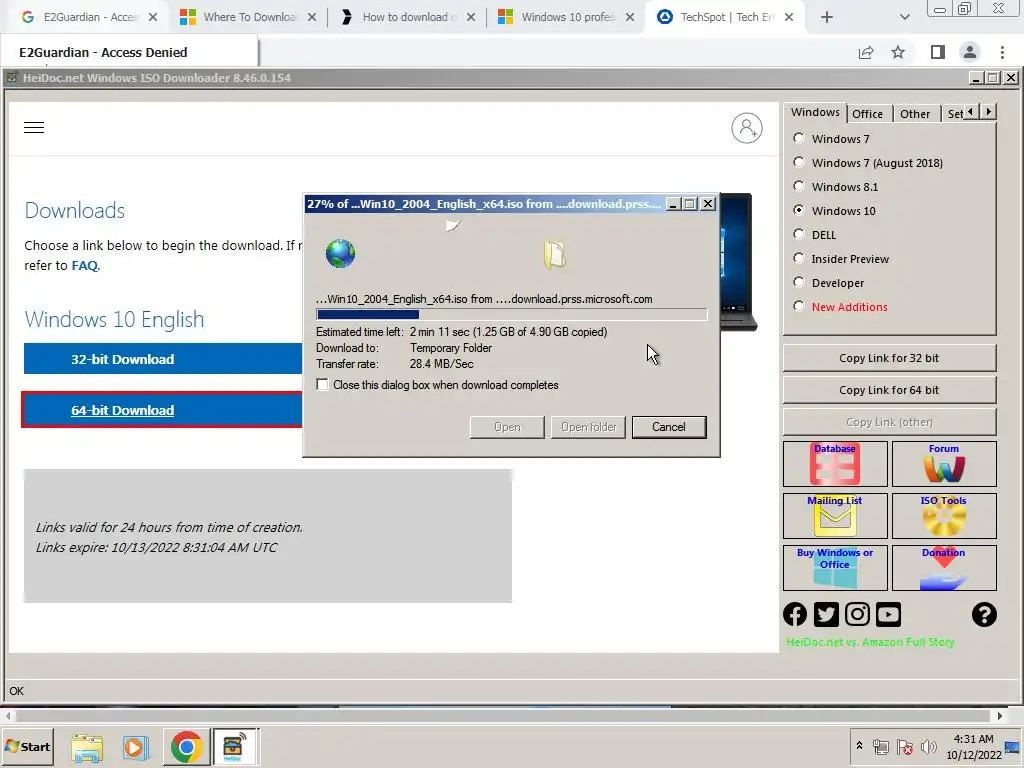Click the Windows Start button
Image resolution: width=1024 pixels, height=768 pixels.
click(x=28, y=746)
